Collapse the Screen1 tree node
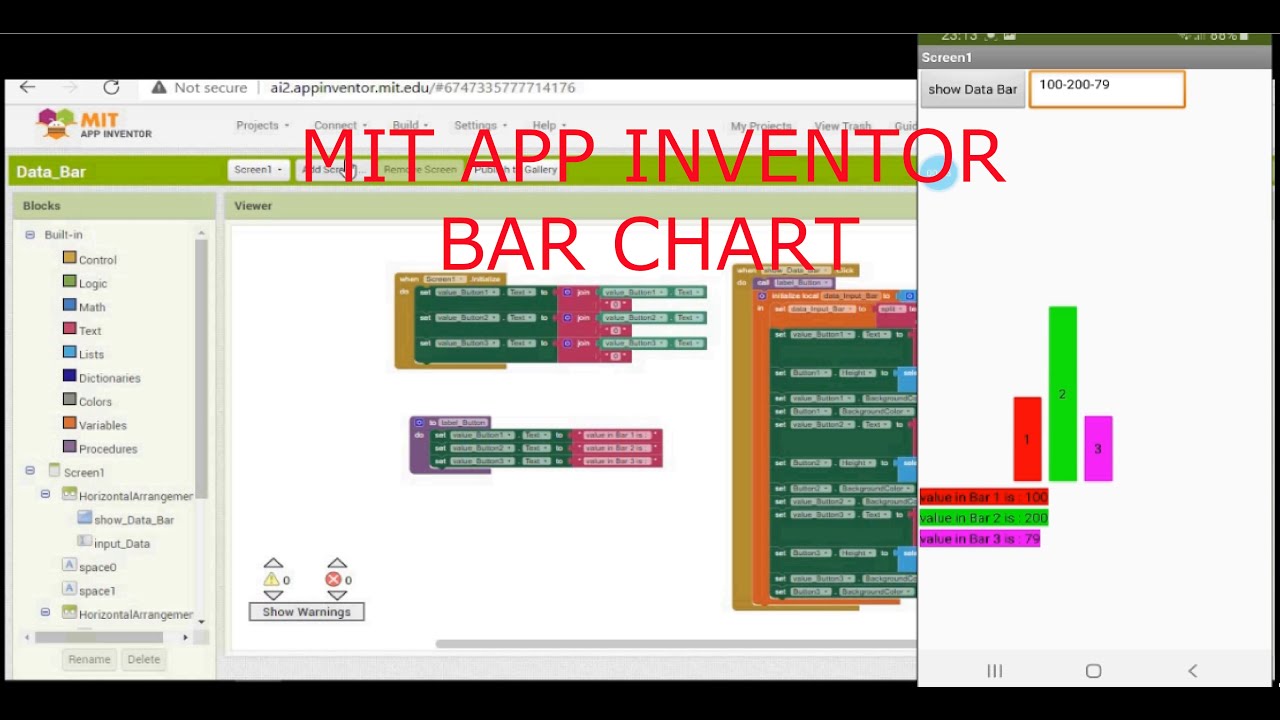Screen dimensions: 1280x720 (30, 471)
